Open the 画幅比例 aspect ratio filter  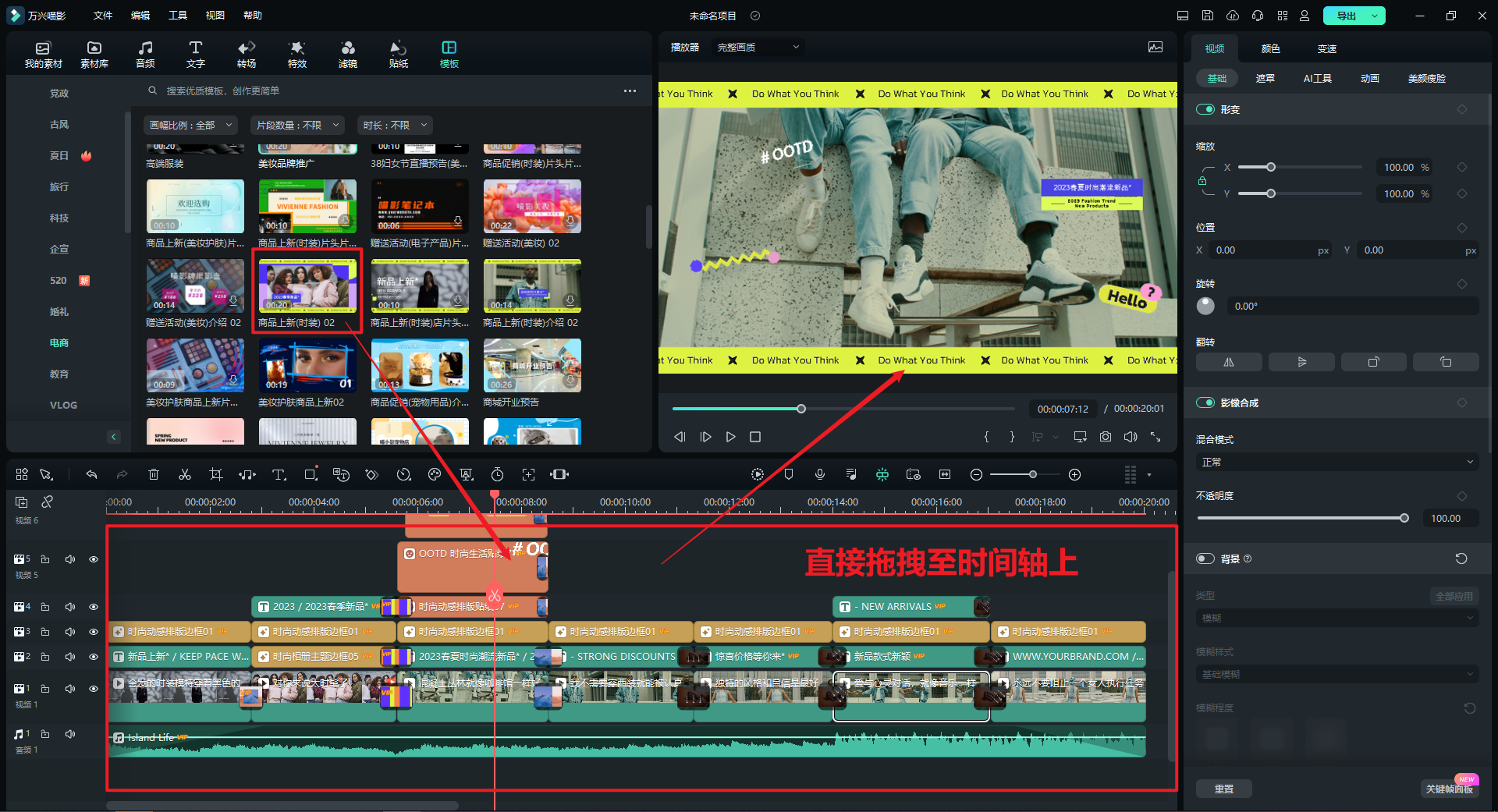(190, 125)
